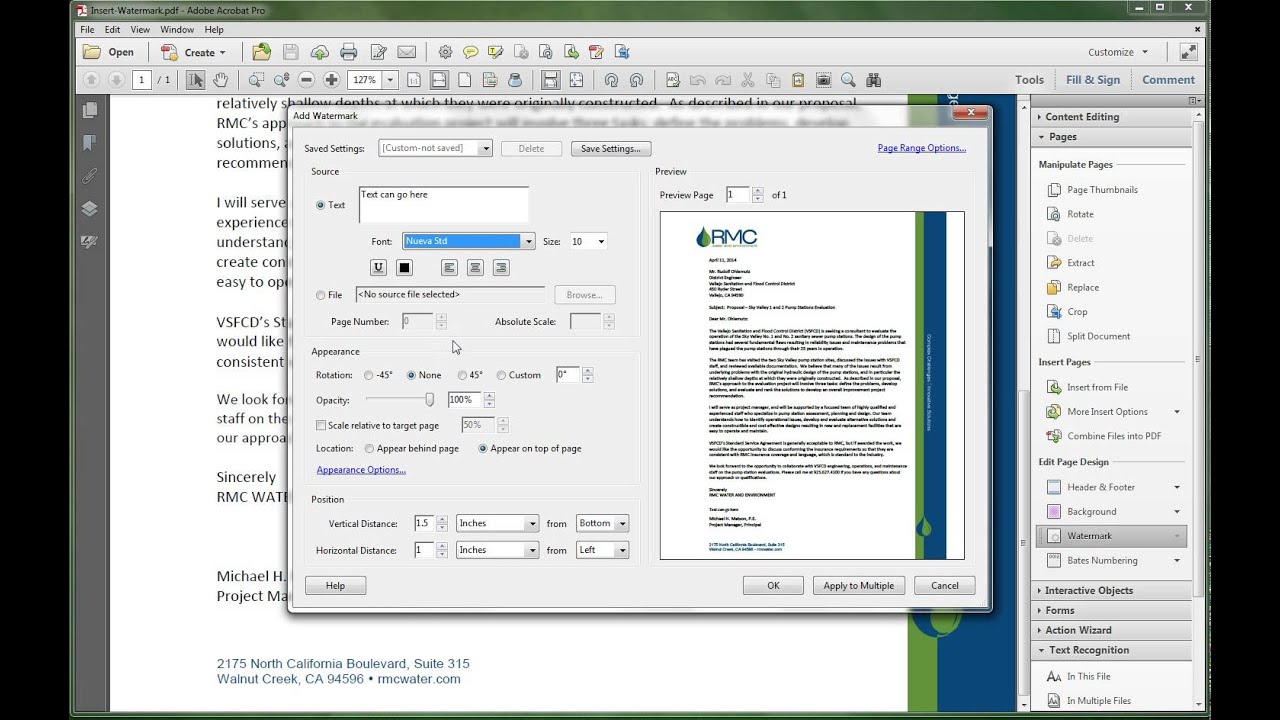Open Saved Settings dropdown
Viewport: 1280px width, 720px height.
[435, 148]
